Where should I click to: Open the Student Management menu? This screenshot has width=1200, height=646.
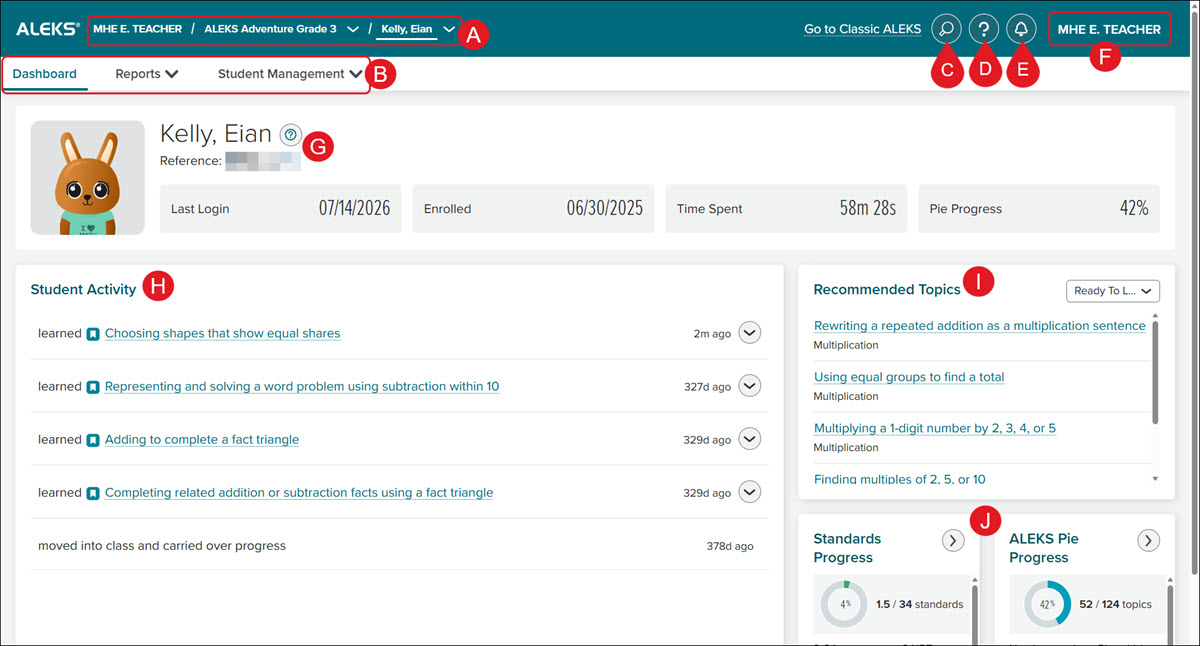pyautogui.click(x=289, y=74)
